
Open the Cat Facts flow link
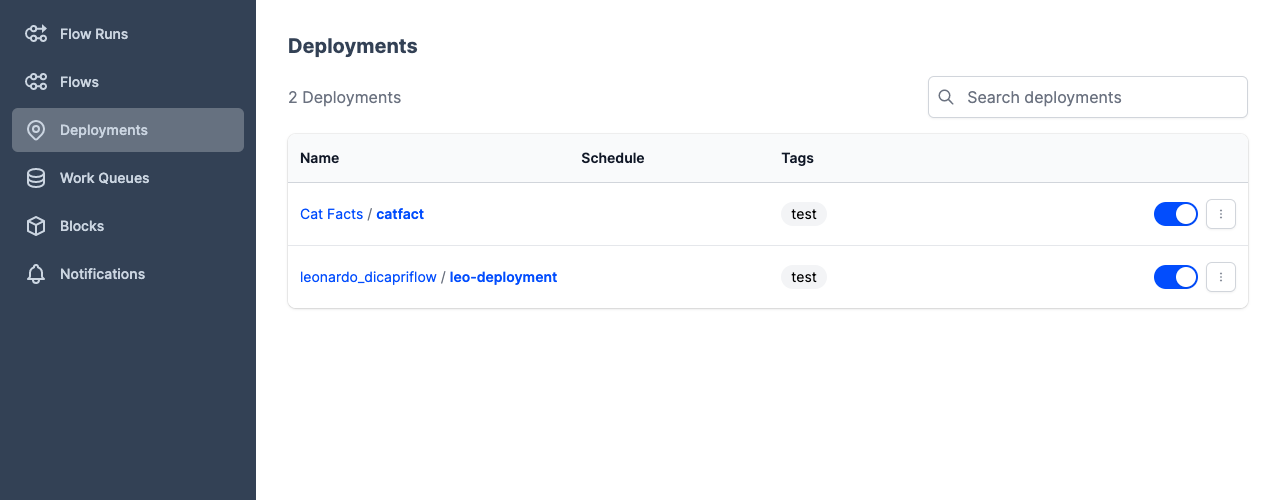(331, 214)
